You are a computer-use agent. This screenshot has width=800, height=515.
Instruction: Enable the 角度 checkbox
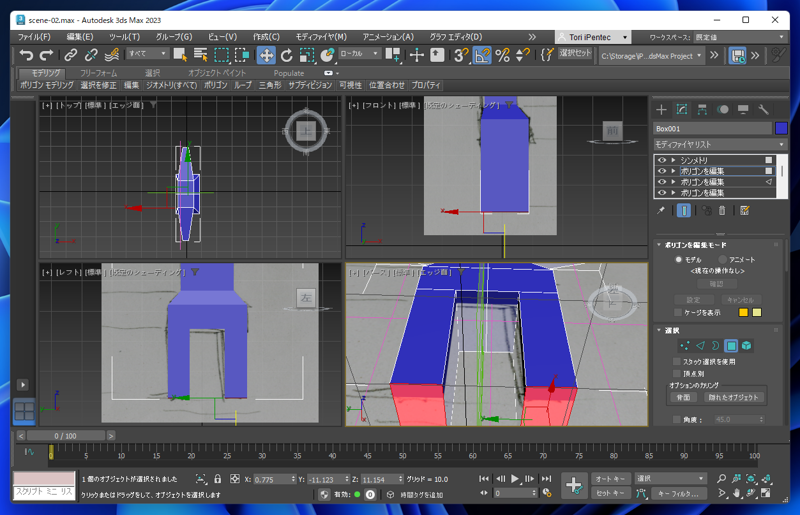677,420
